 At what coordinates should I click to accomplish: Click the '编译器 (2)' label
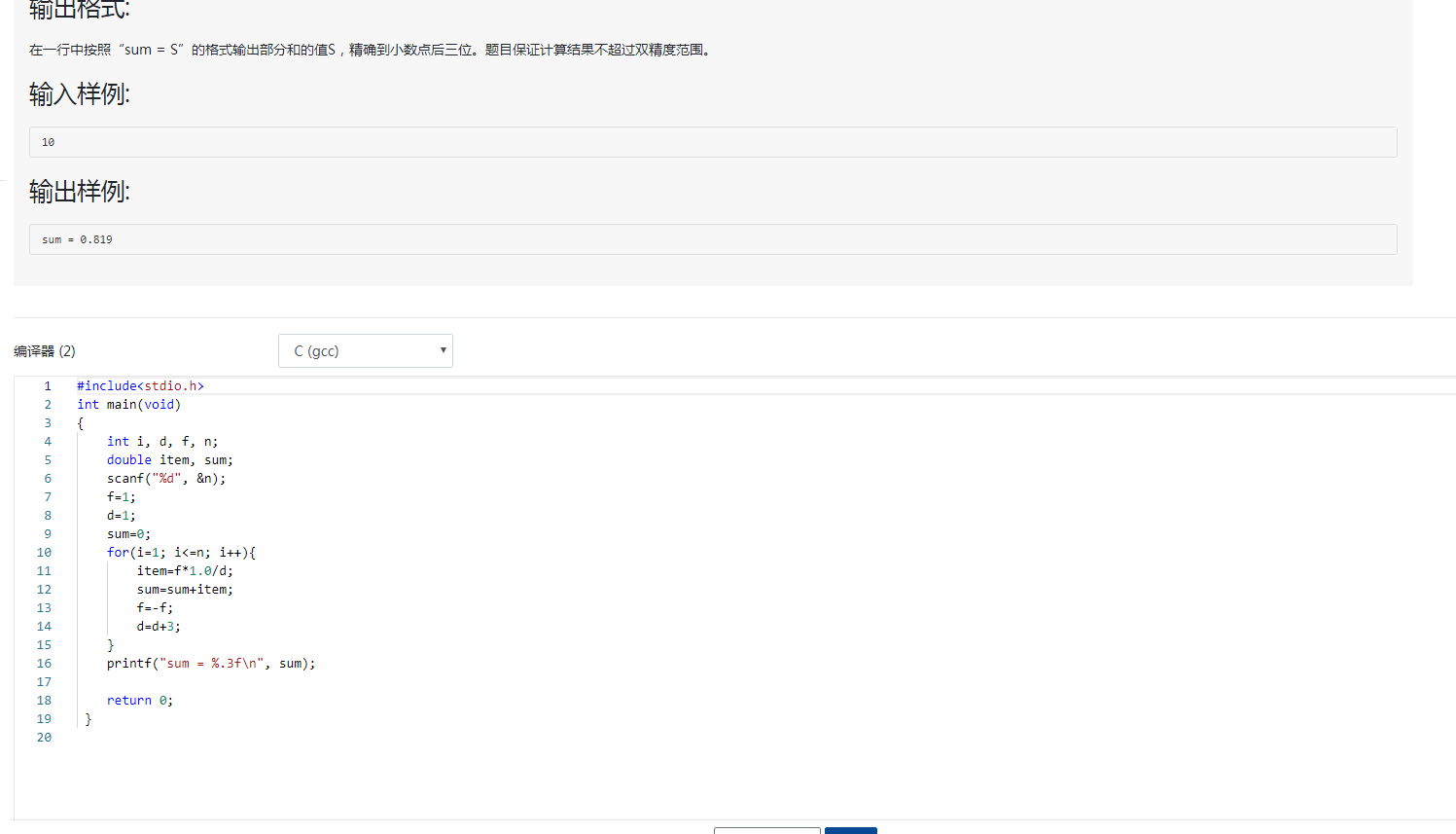(x=45, y=351)
